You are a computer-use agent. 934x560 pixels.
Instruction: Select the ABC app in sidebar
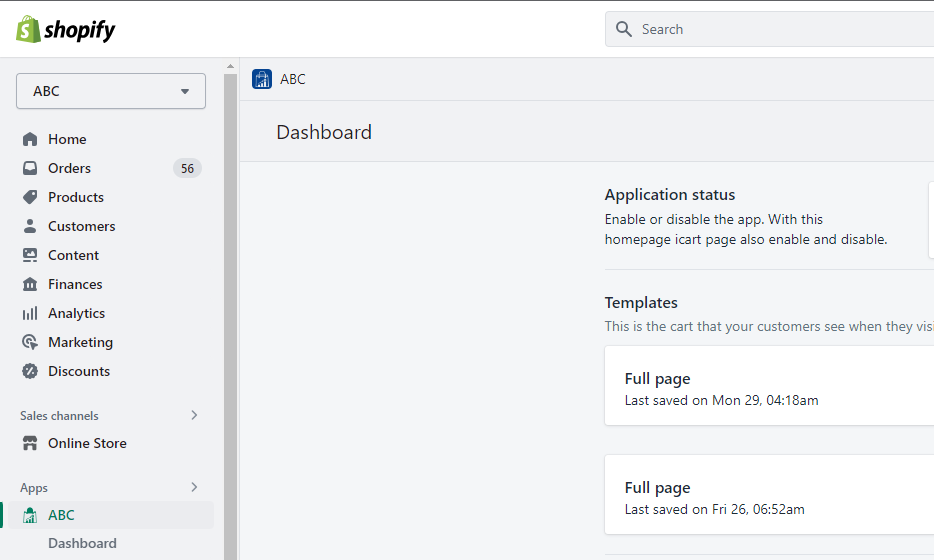click(111, 515)
